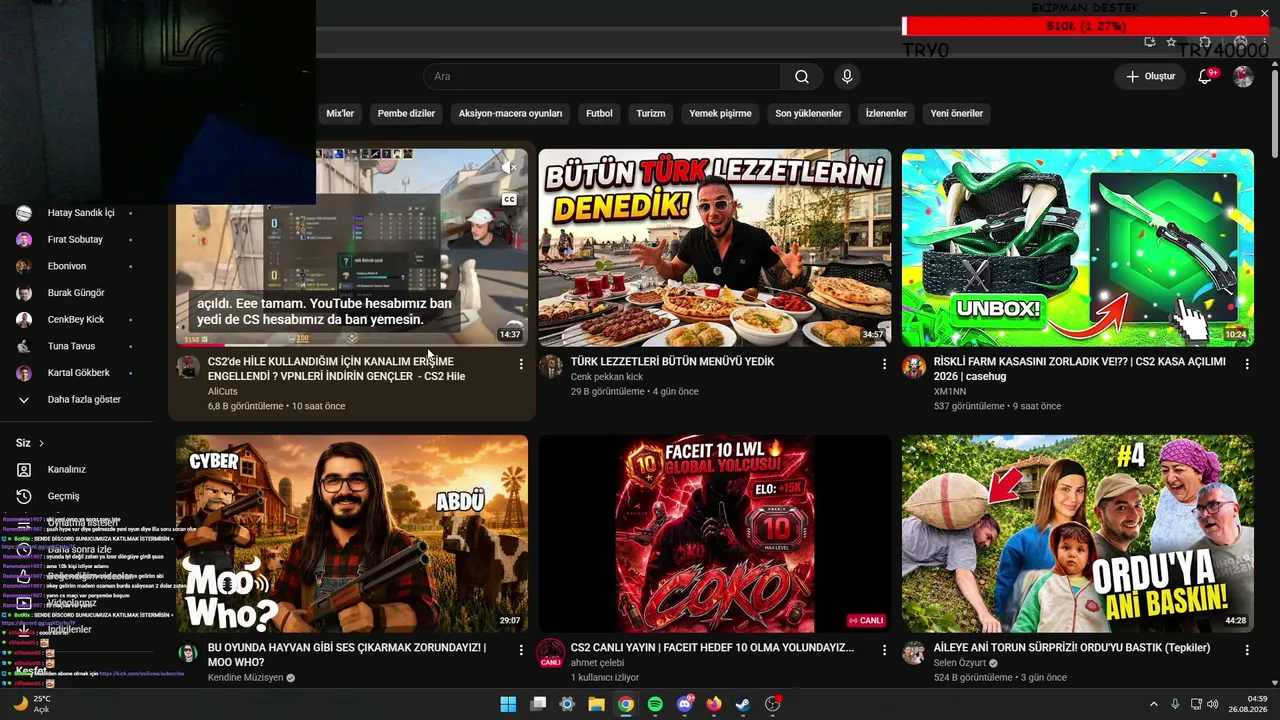The width and height of the screenshot is (1280, 720).
Task: Open OBS Studio from the taskbar
Action: tap(773, 704)
